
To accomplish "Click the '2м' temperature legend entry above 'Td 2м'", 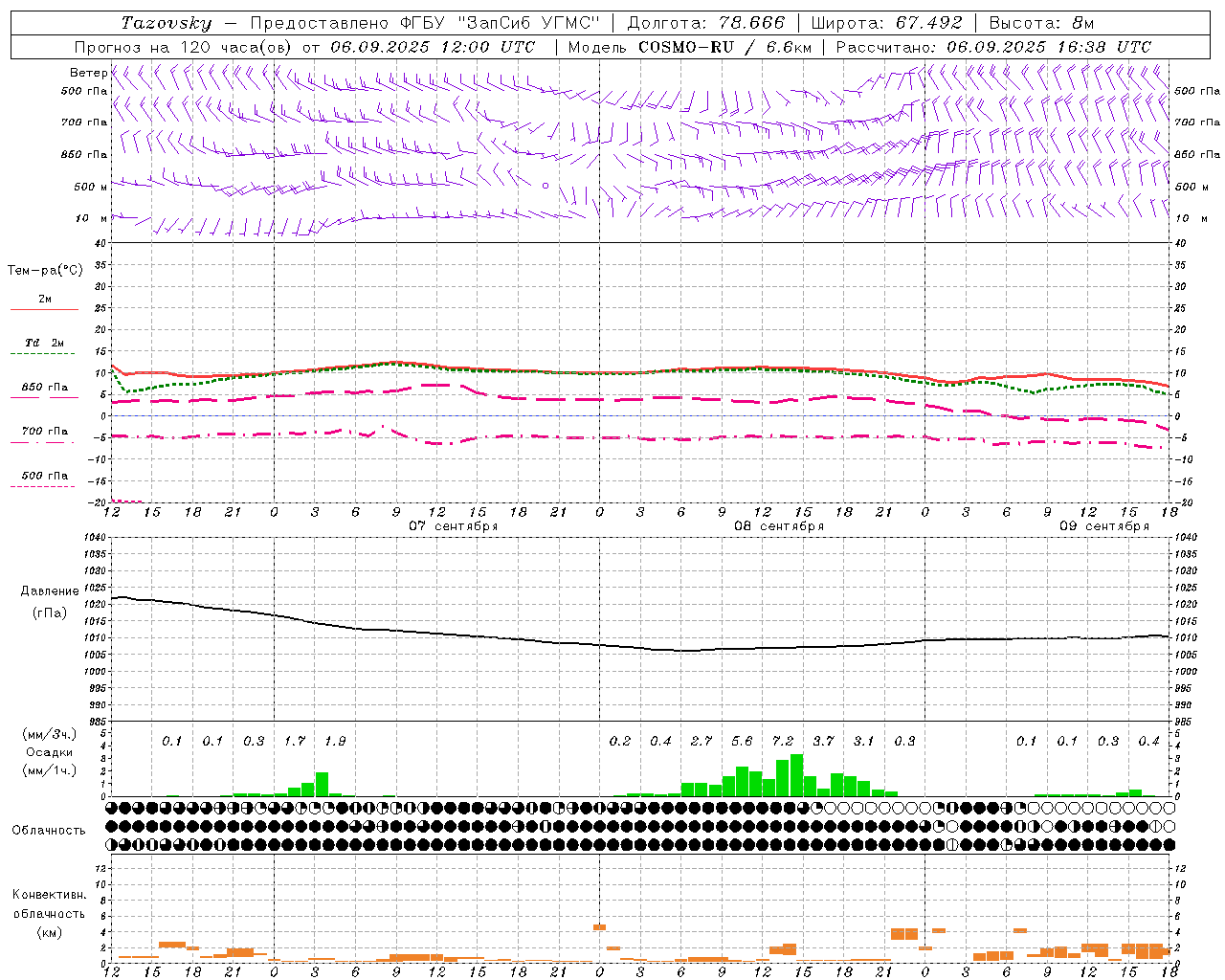I will click(x=45, y=299).
